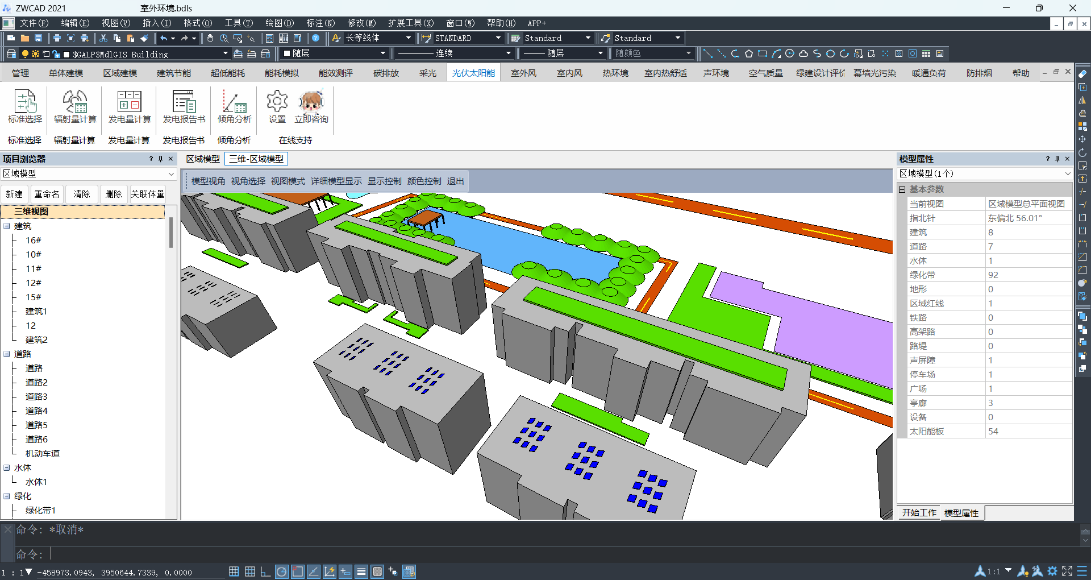Open the 格式(O) menu
The image size is (1091, 580).
197,22
